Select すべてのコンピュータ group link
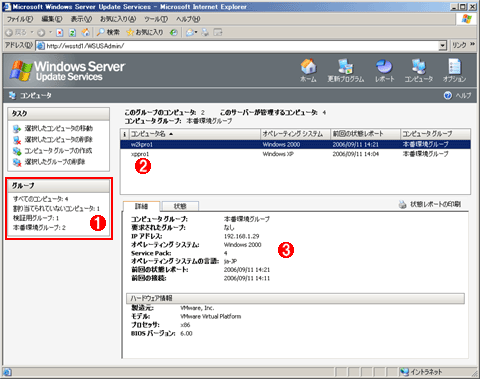This screenshot has width=480, height=379. 40,199
